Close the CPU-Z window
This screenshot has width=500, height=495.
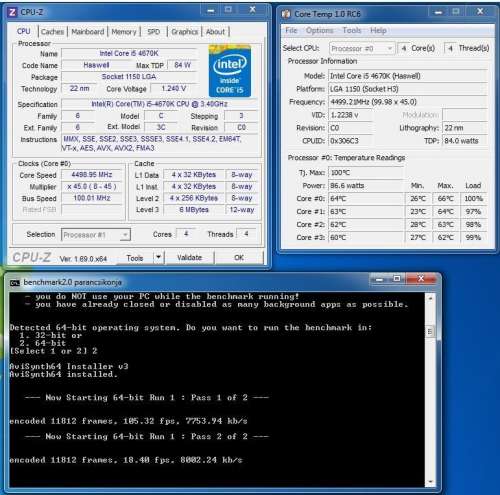252,10
